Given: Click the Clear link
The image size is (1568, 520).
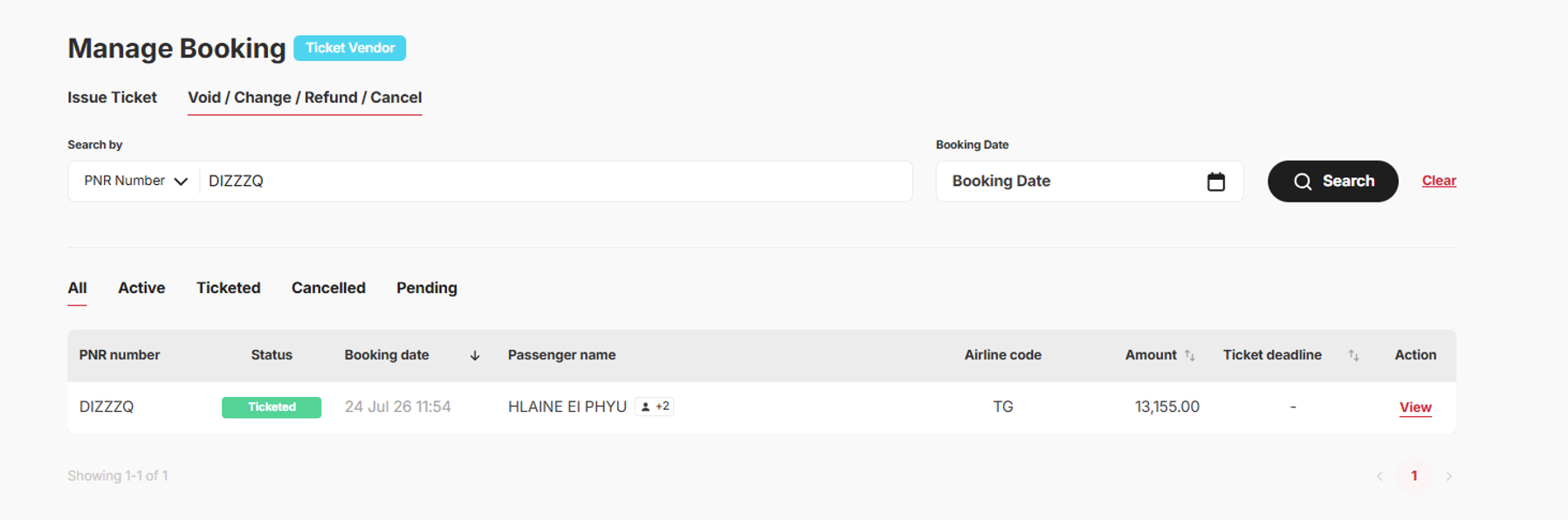Looking at the screenshot, I should point(1439,181).
